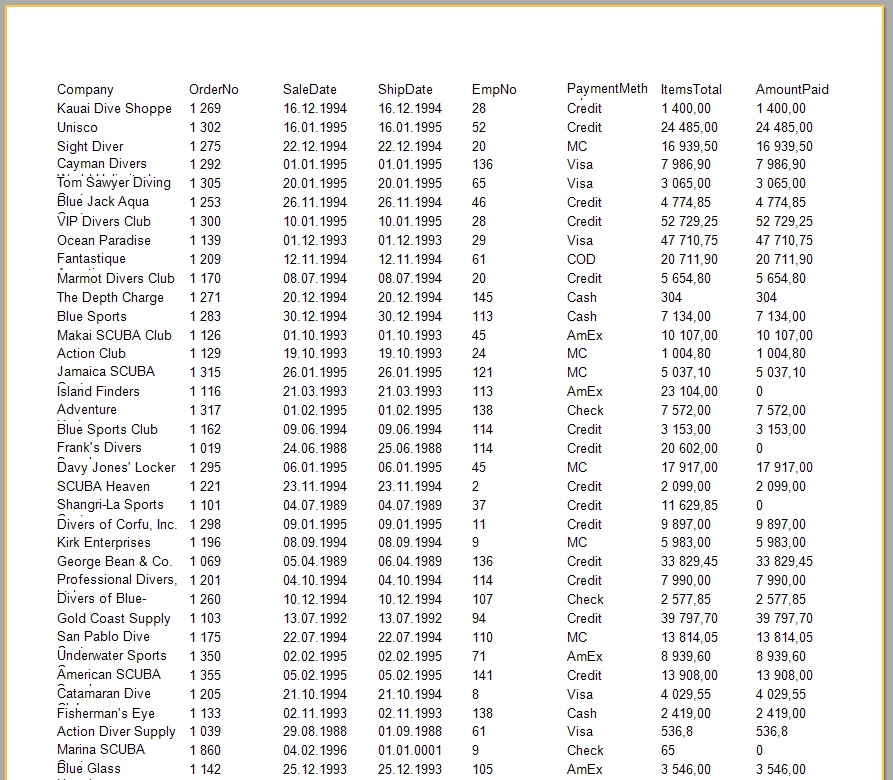
Task: Click employee number 145
Action: (x=482, y=298)
